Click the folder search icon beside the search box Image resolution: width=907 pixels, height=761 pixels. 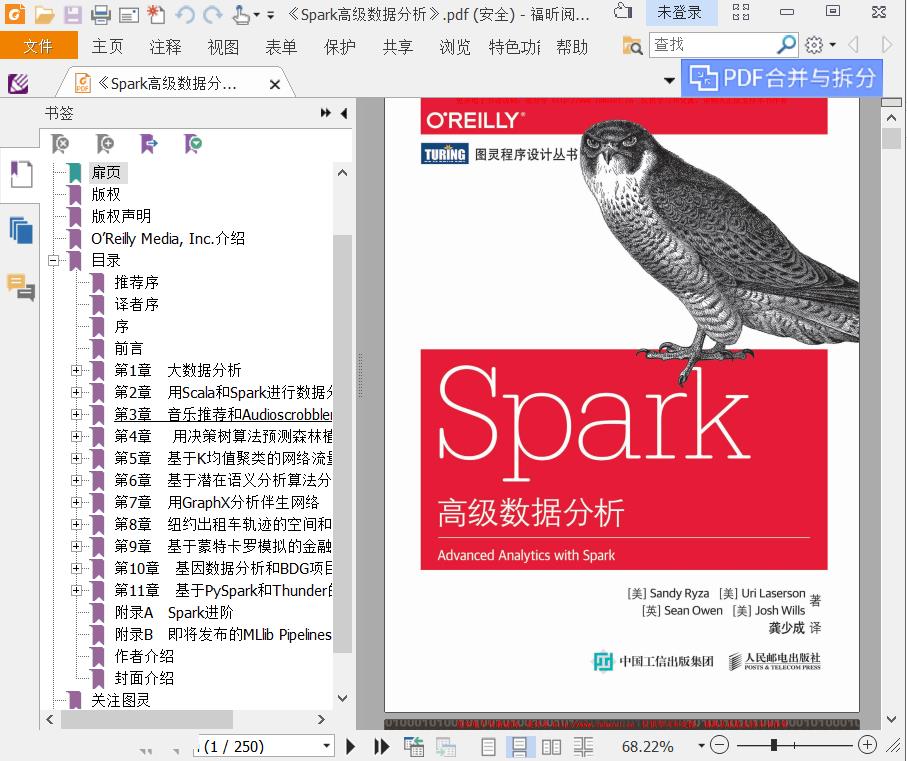tap(632, 45)
